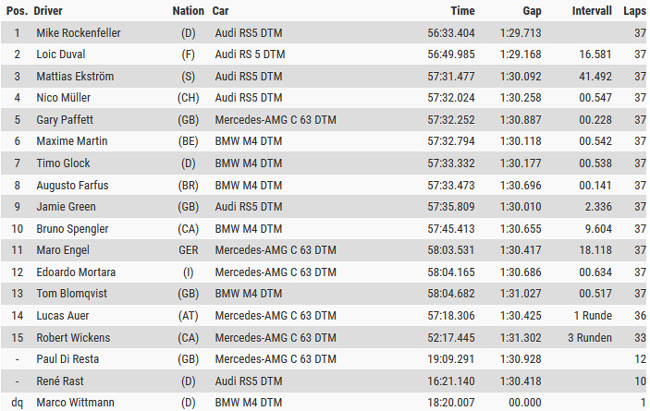The image size is (650, 411).
Task: Click on Paul Di Resta's name
Action: [x=68, y=359]
